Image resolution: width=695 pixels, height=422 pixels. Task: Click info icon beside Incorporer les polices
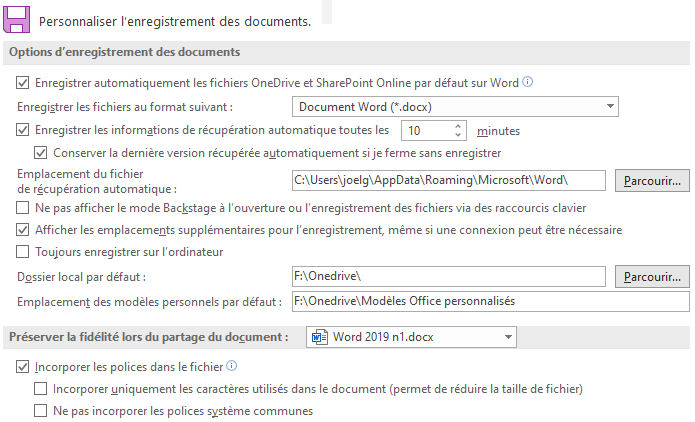click(x=231, y=366)
